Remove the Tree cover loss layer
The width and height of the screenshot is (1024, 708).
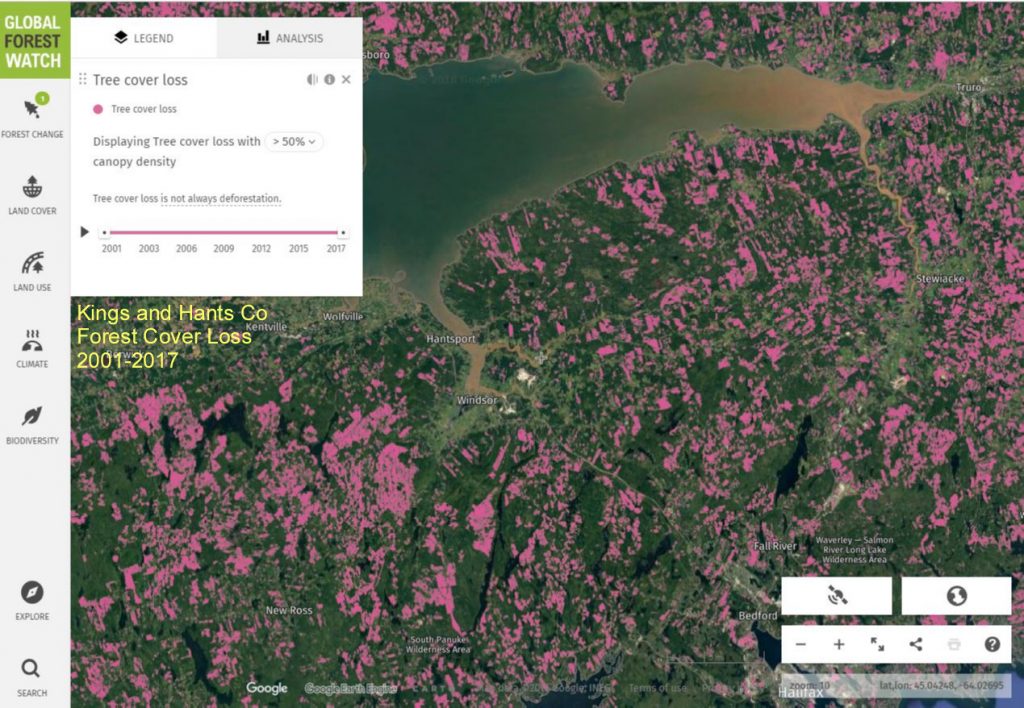point(346,79)
